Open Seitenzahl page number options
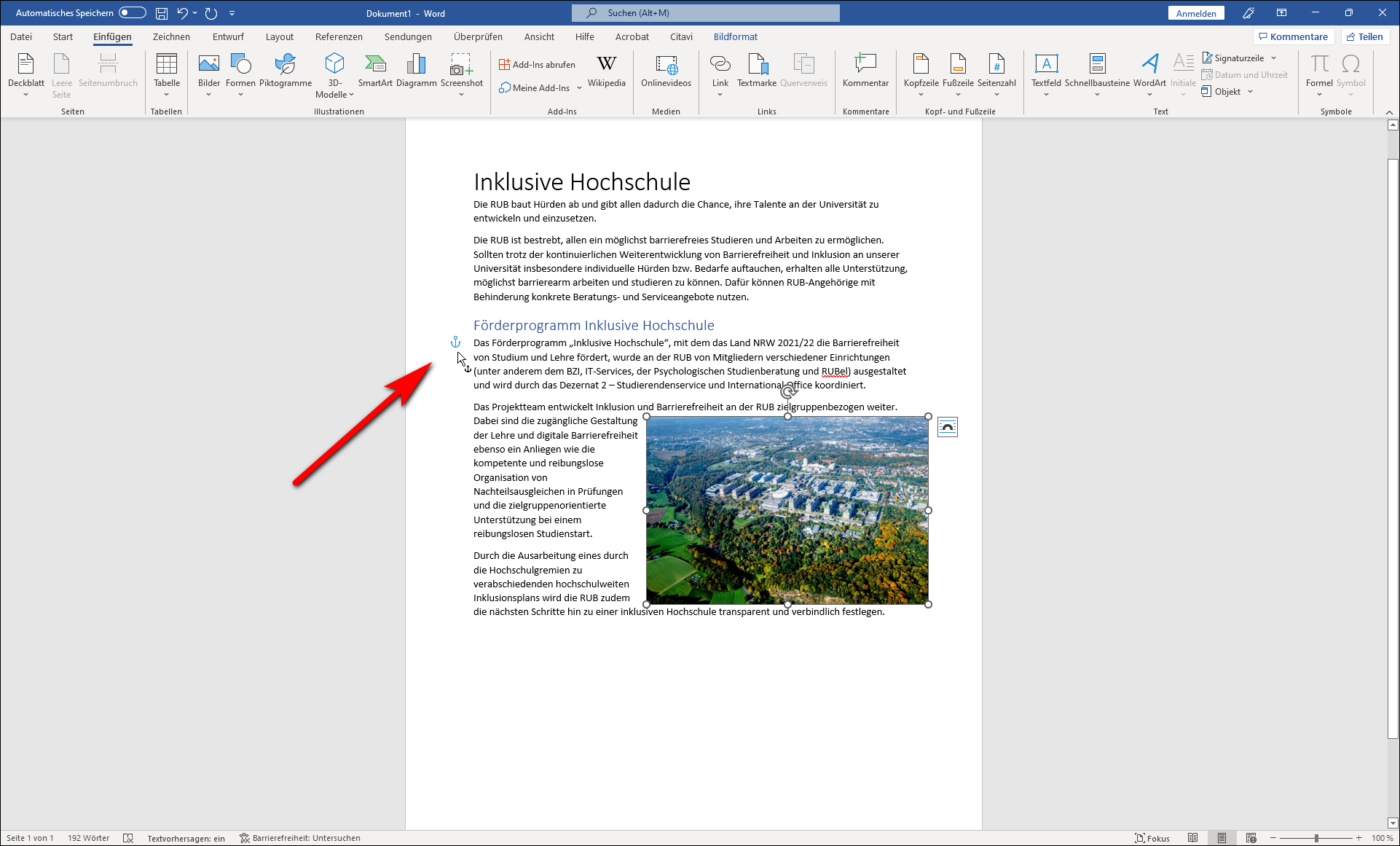The height and width of the screenshot is (846, 1400). (996, 75)
